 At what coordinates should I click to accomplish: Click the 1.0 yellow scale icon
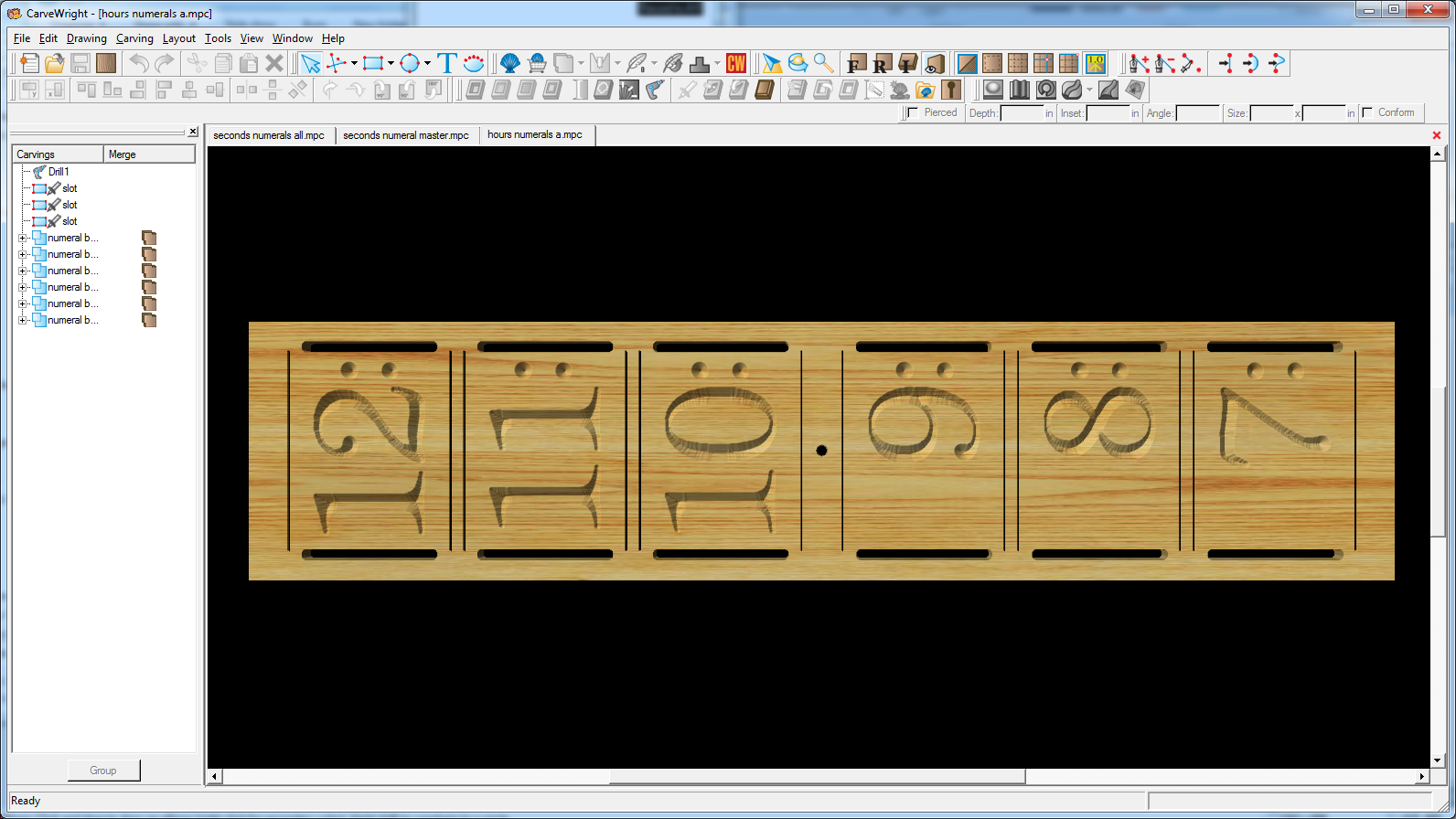pos(1096,63)
